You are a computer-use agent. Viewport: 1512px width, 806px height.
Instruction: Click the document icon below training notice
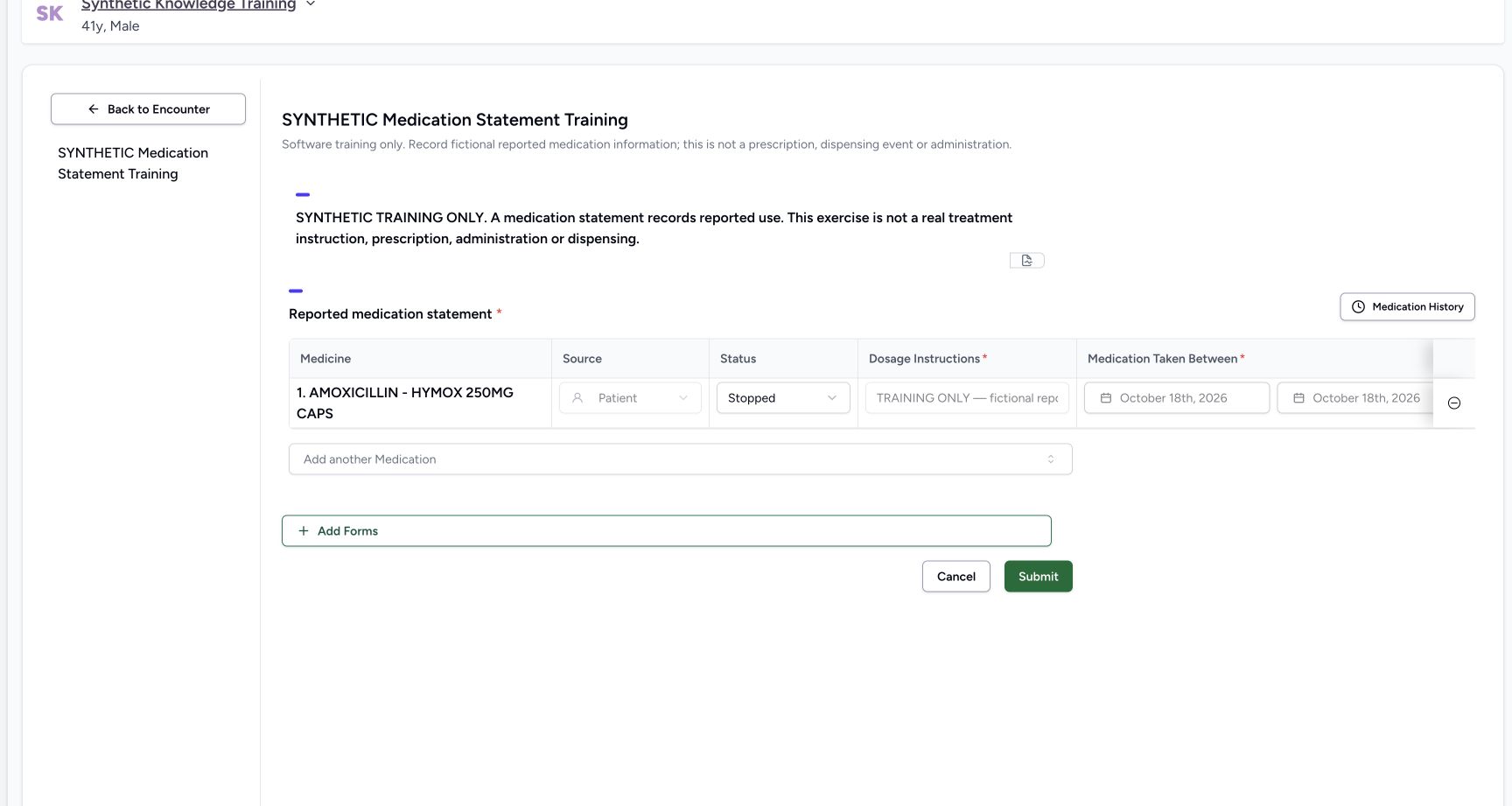click(x=1027, y=261)
